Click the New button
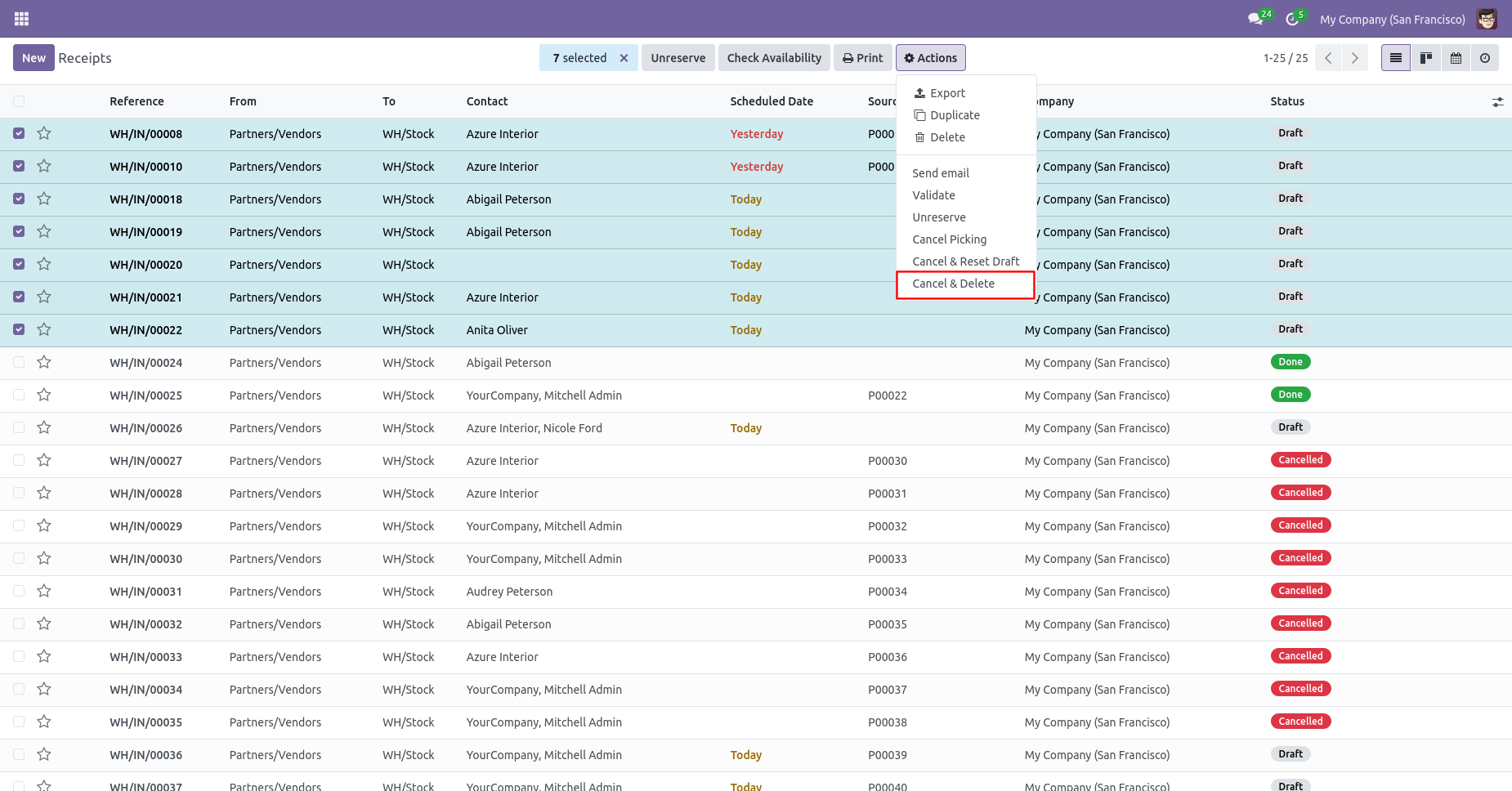1512x791 pixels. [34, 58]
